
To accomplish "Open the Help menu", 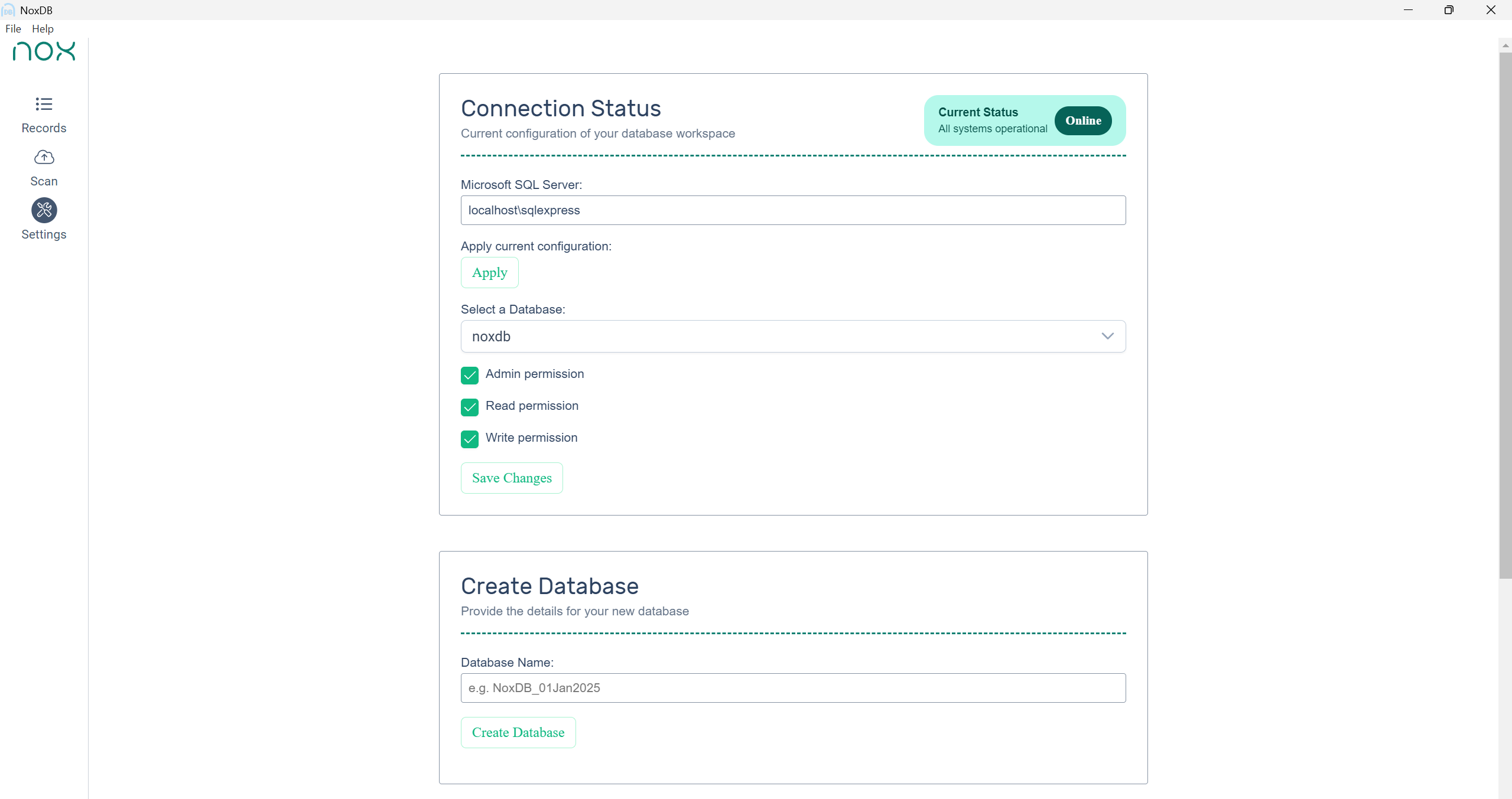I will click(43, 28).
